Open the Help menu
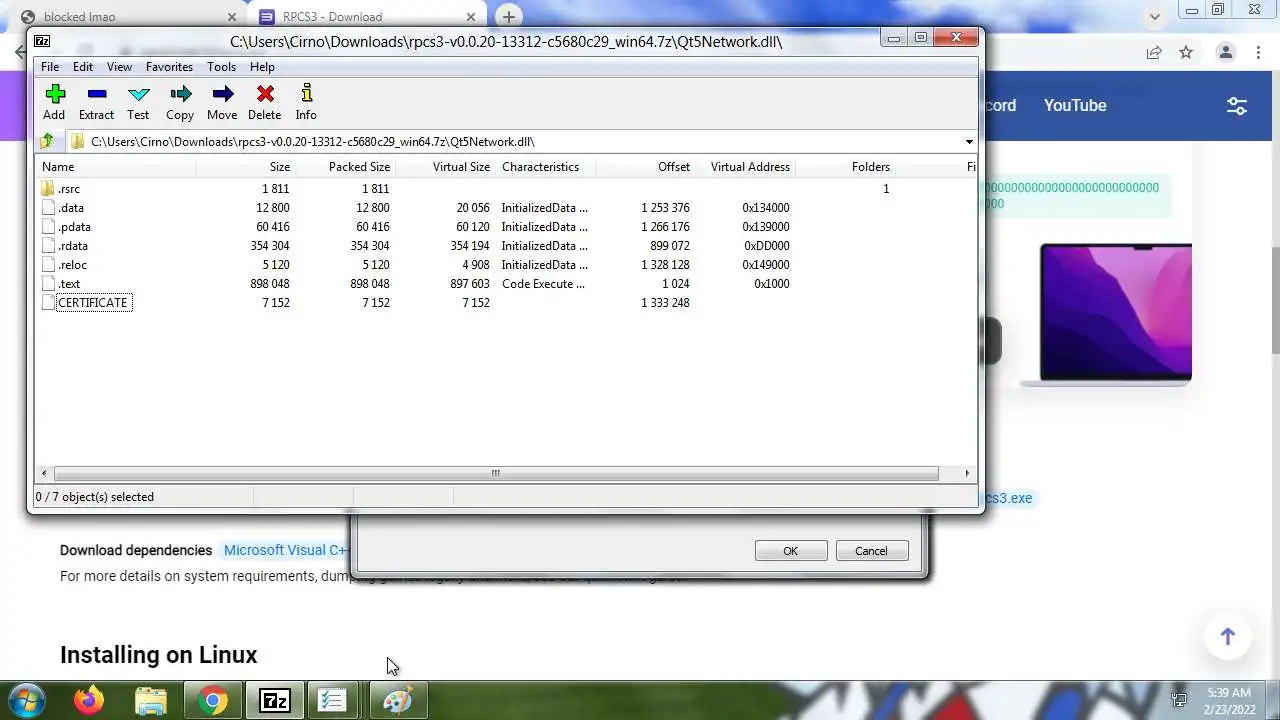The height and width of the screenshot is (720, 1280). 262,67
